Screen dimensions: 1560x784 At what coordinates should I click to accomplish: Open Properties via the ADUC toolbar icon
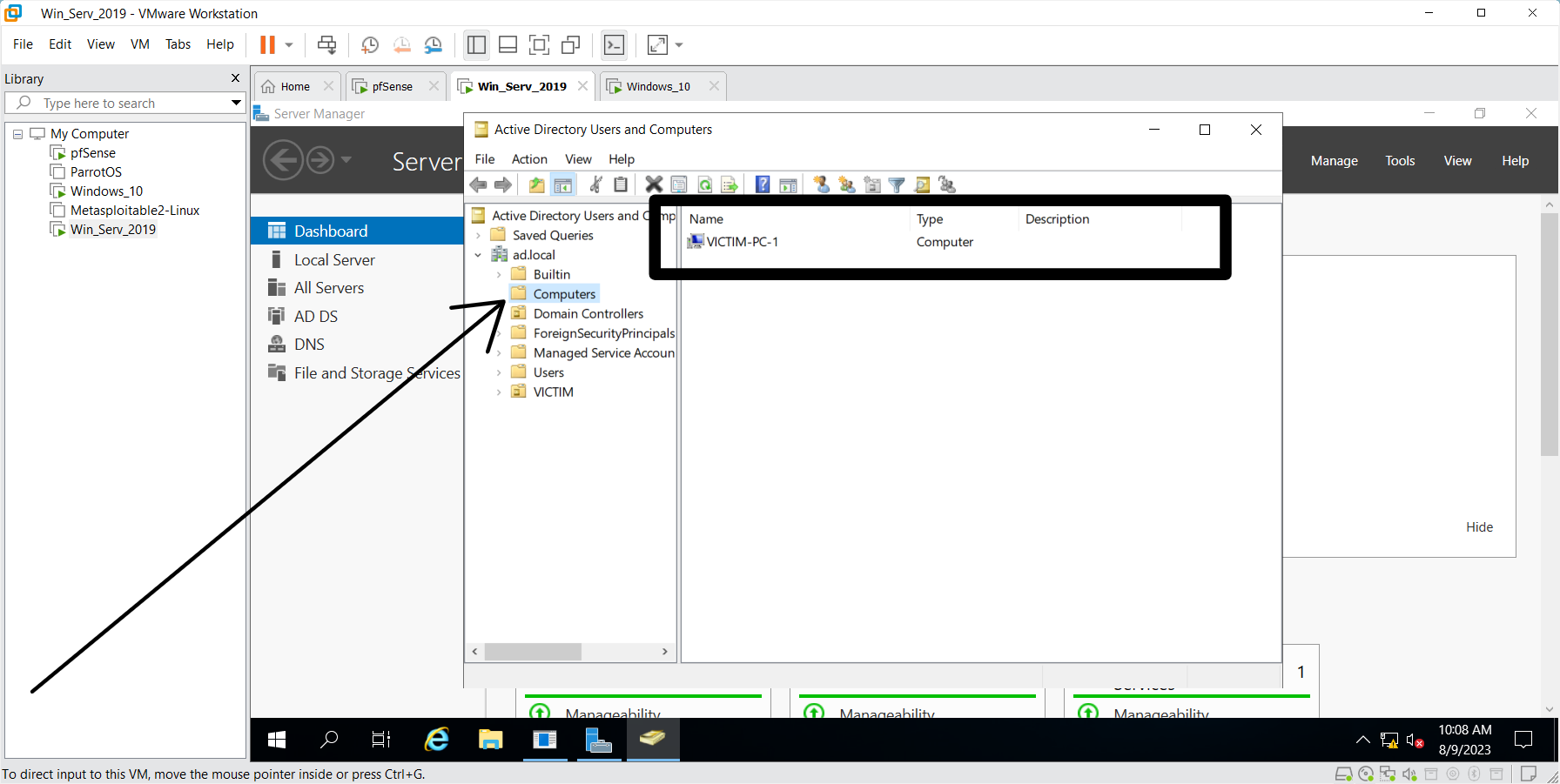point(679,184)
